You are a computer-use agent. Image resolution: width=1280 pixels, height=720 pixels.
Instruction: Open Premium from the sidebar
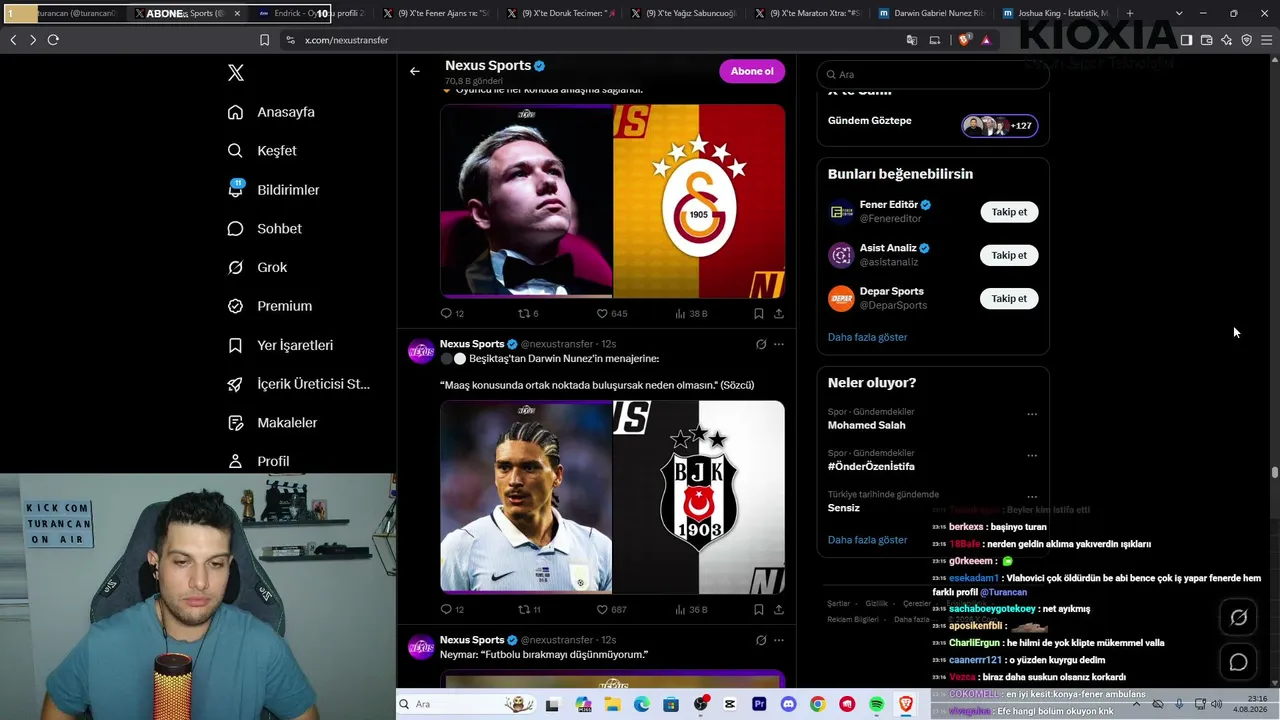coord(269,306)
